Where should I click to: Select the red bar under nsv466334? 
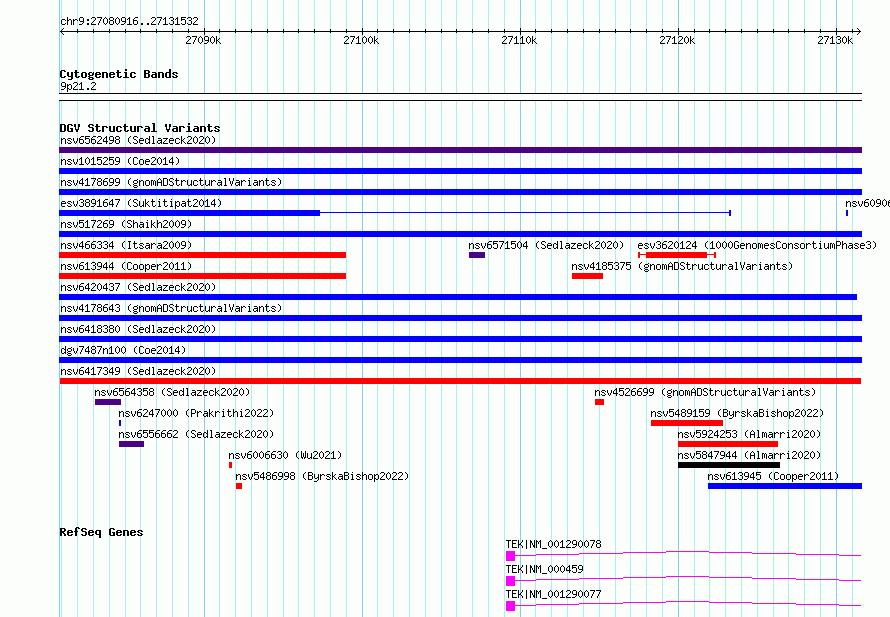coord(203,255)
